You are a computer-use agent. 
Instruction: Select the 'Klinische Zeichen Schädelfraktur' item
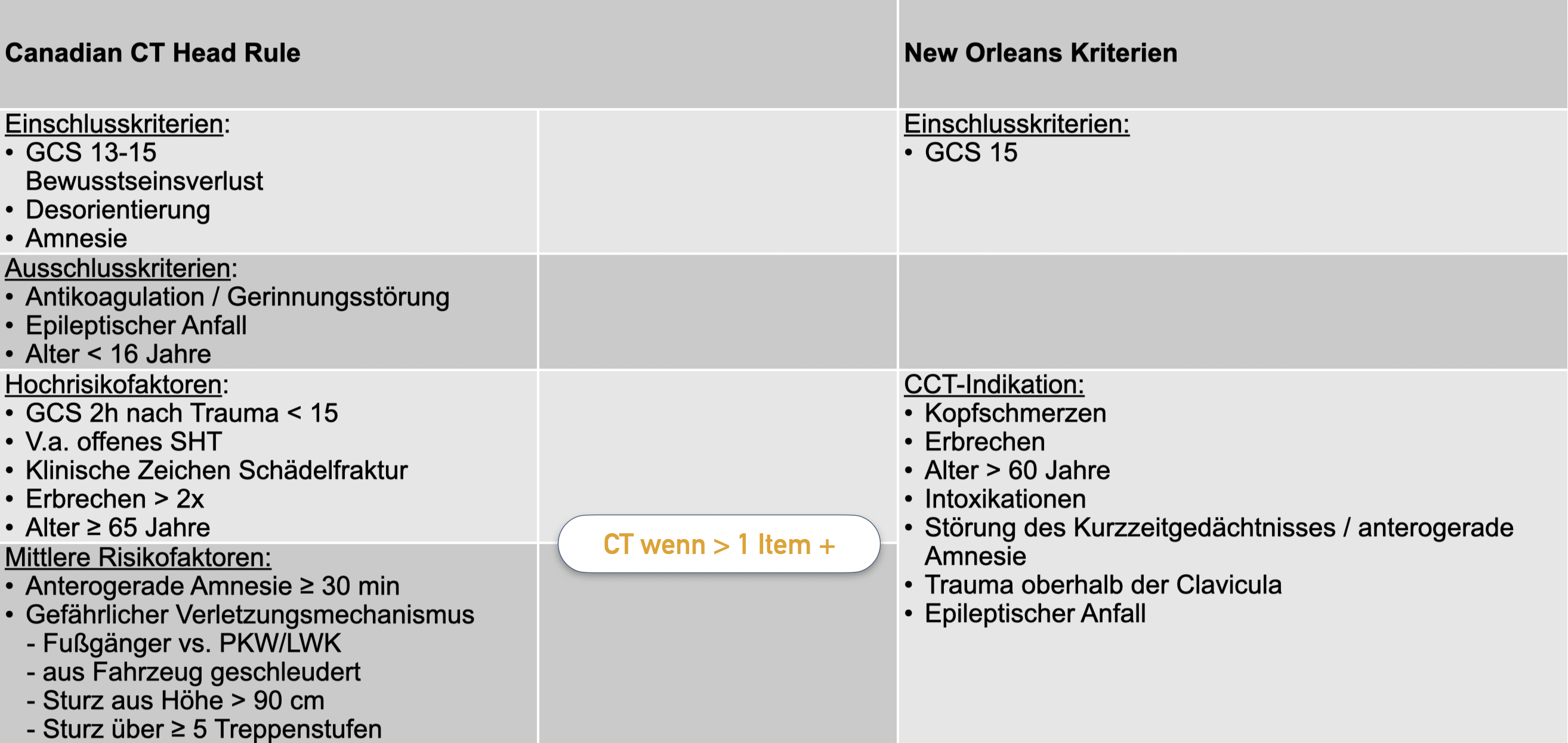tap(216, 470)
